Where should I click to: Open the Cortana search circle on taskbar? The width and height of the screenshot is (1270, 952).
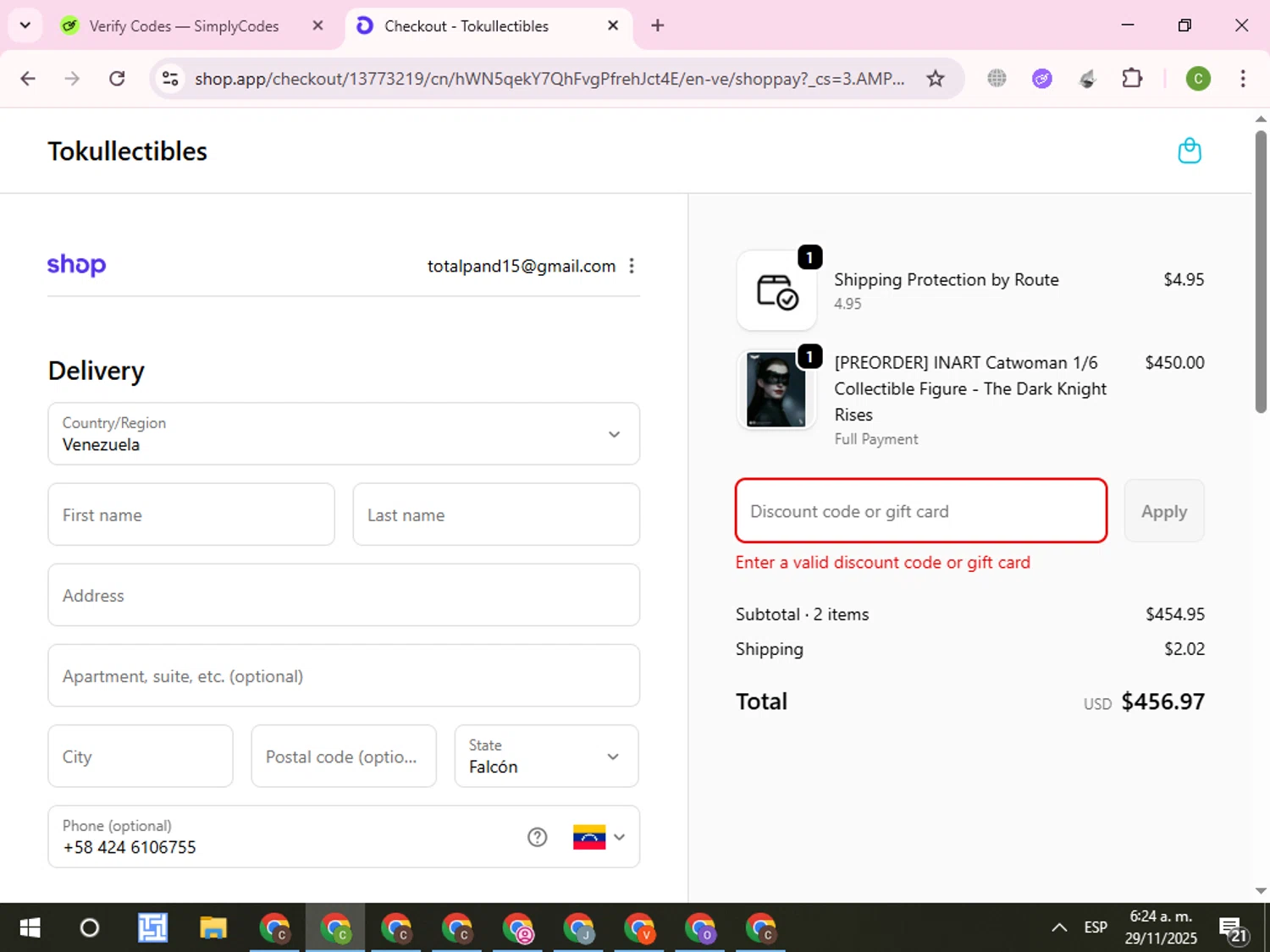pyautogui.click(x=89, y=928)
